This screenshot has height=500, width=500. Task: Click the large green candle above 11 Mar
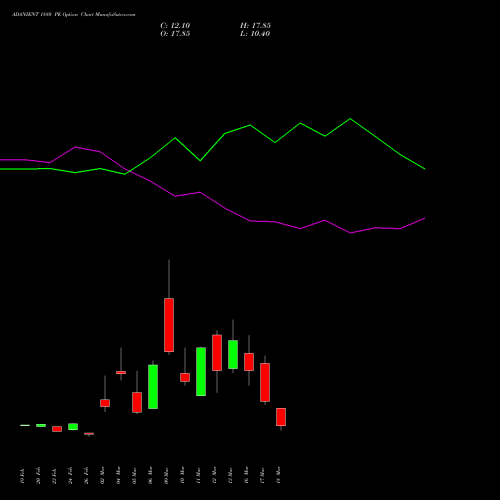point(201,372)
